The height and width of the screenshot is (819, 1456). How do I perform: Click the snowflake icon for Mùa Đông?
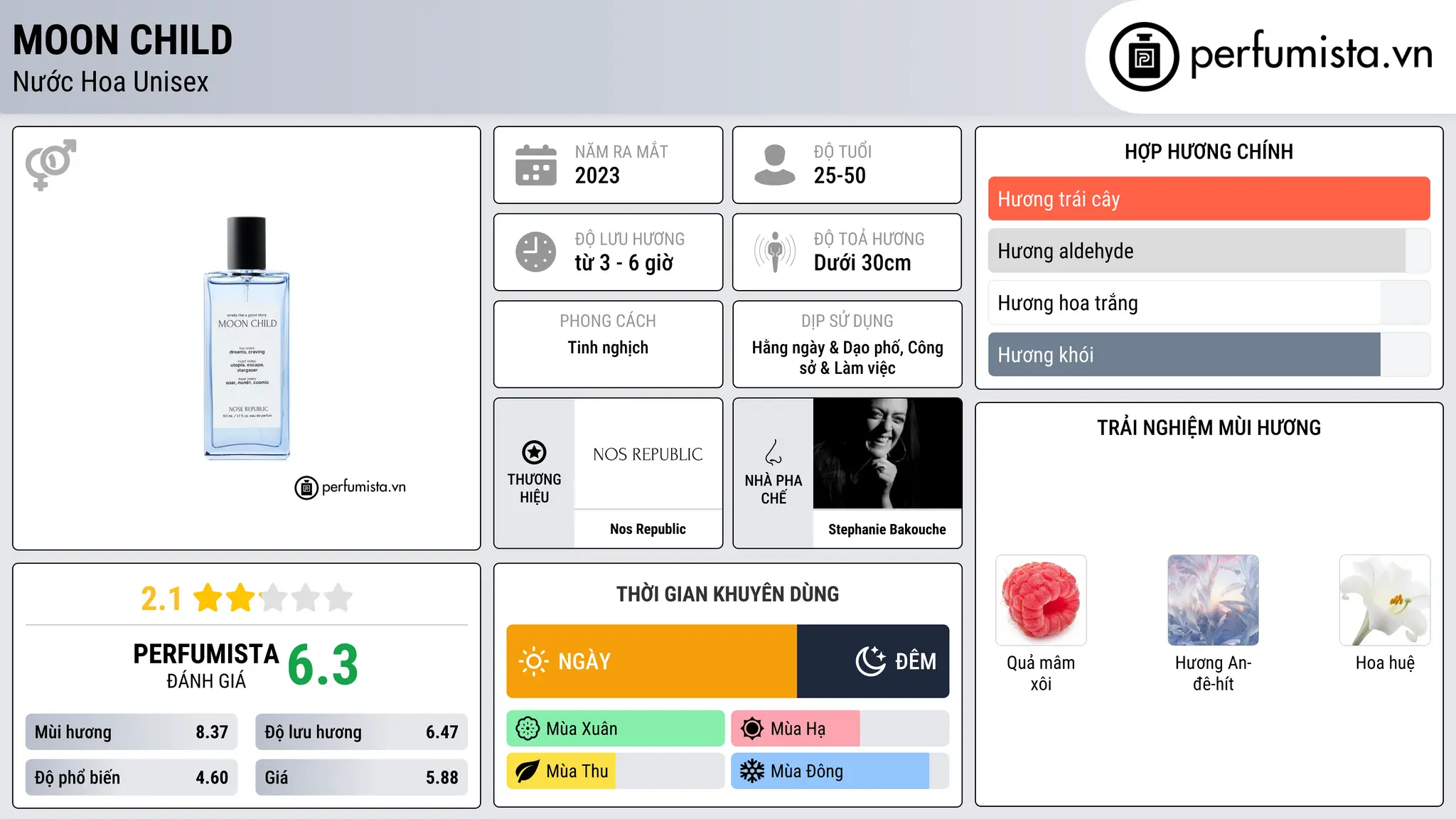[x=752, y=771]
